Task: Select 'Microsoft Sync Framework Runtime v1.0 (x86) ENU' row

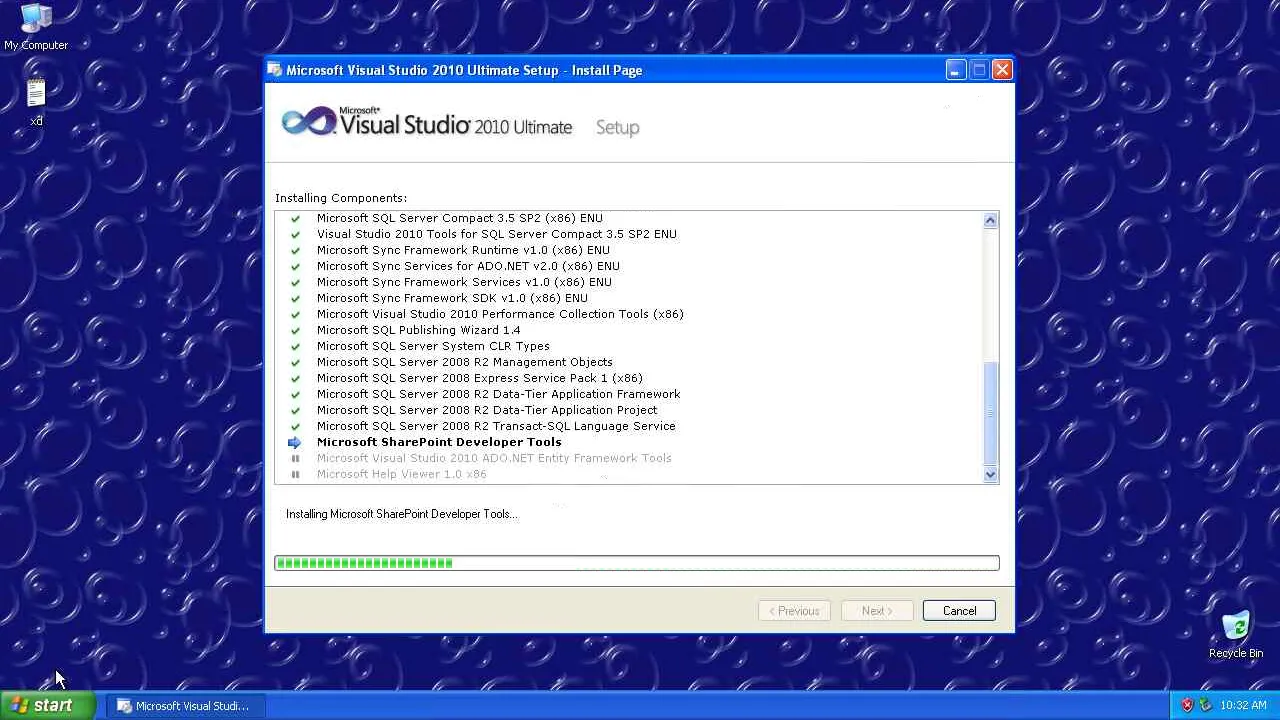Action: pos(463,250)
